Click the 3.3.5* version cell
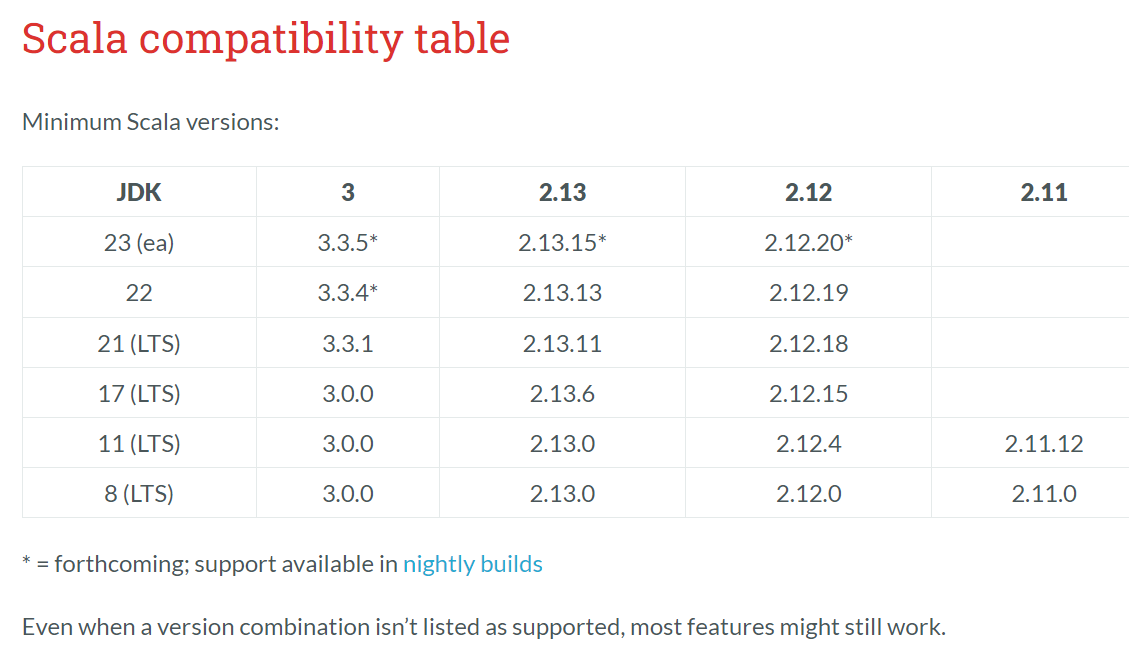This screenshot has height=650, width=1129. (x=348, y=243)
